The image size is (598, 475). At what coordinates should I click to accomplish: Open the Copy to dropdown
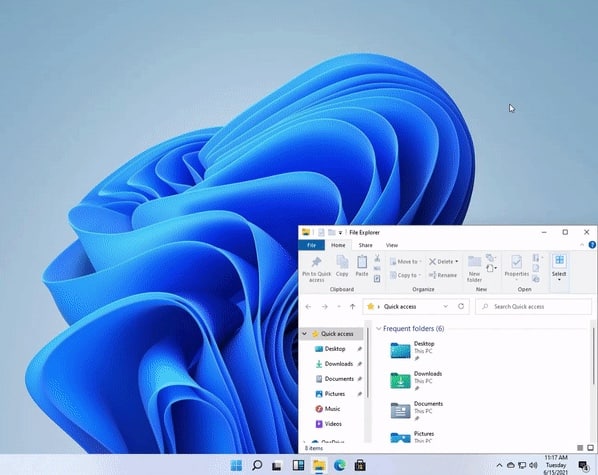pos(405,275)
